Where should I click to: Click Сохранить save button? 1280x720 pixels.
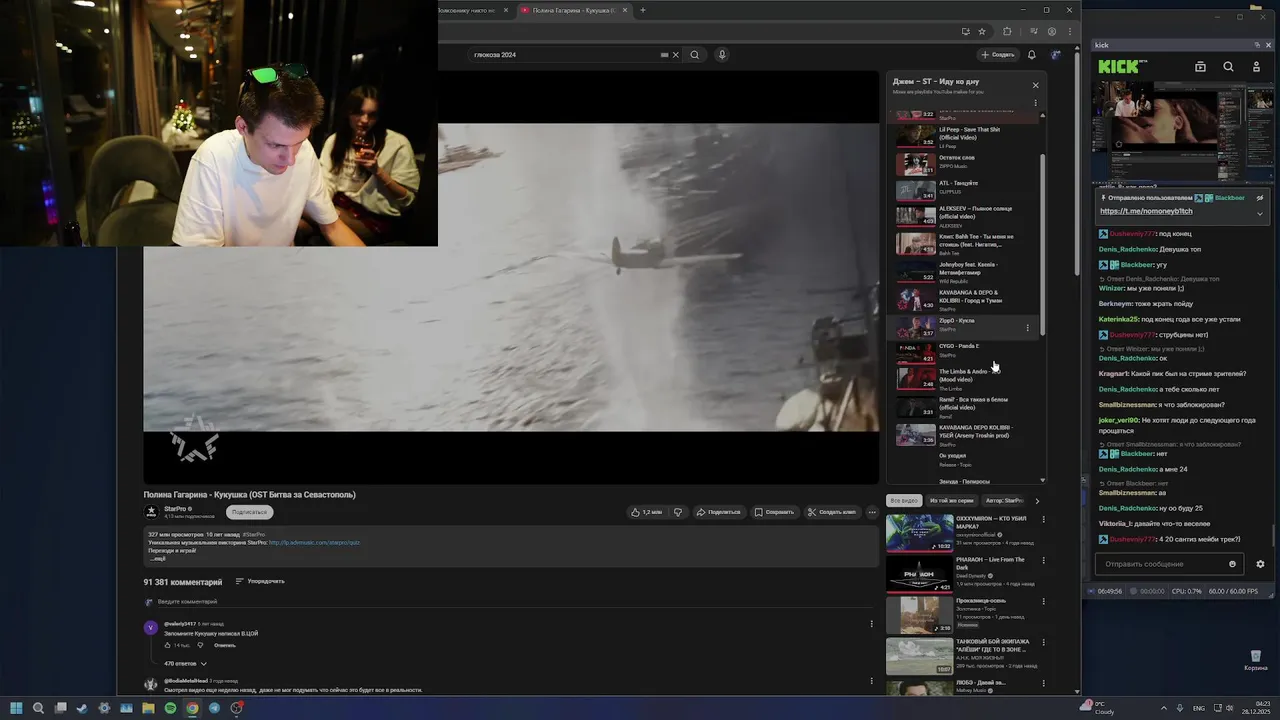click(x=774, y=512)
